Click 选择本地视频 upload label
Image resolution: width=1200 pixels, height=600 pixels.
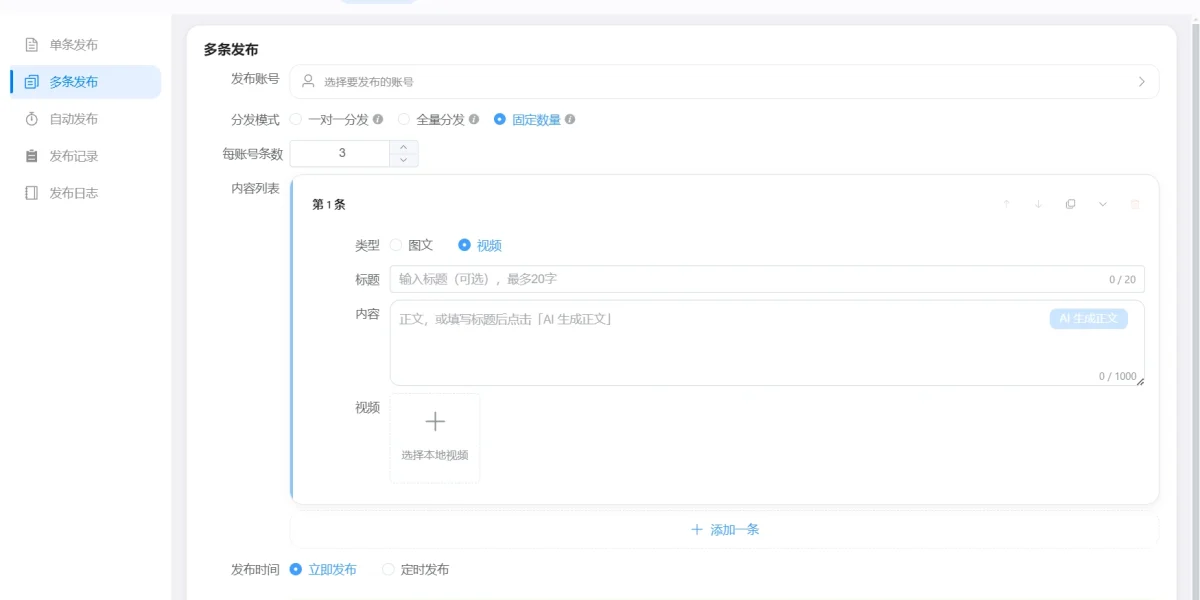(x=435, y=455)
